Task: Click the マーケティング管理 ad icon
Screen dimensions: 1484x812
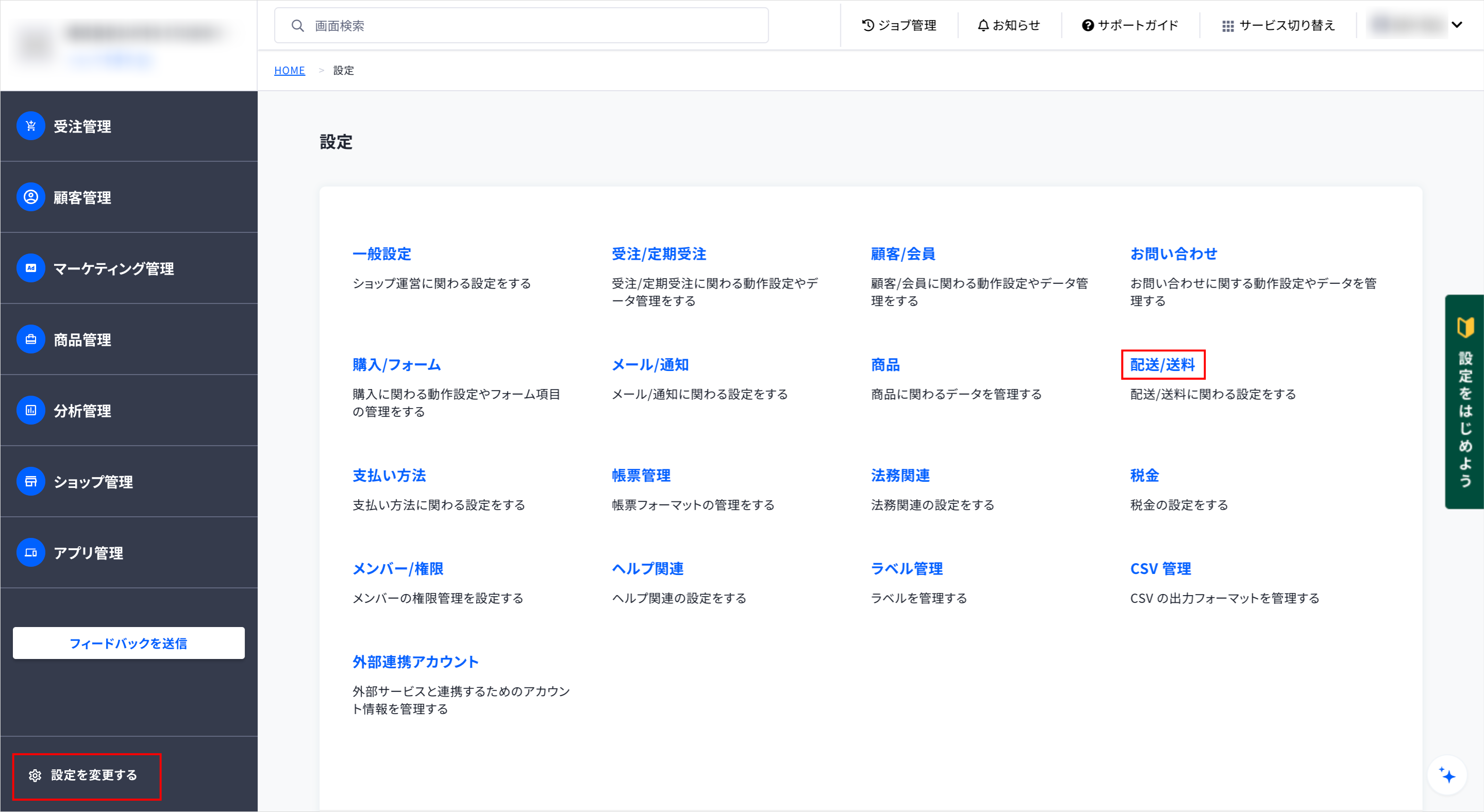Action: click(x=30, y=268)
